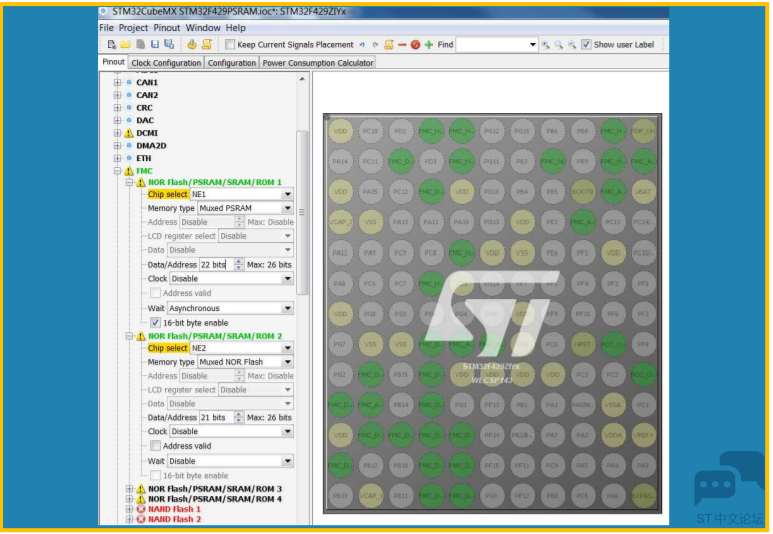Click the green plus toolbar icon

point(429,45)
